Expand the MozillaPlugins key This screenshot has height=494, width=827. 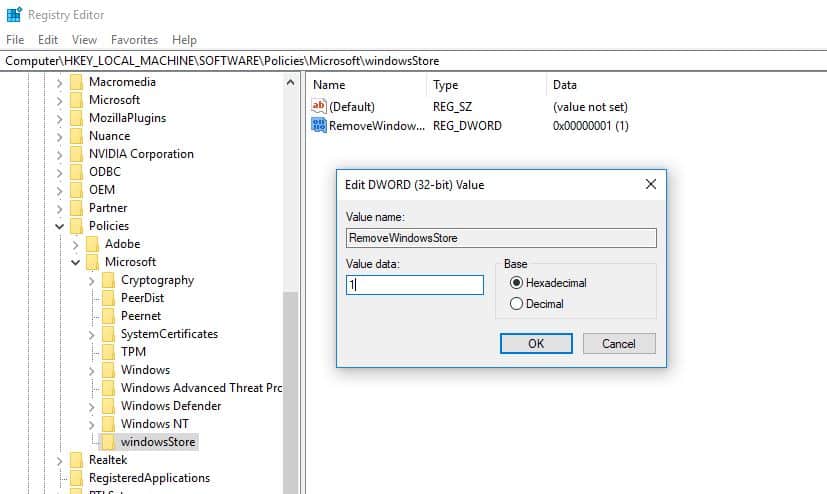click(x=60, y=119)
